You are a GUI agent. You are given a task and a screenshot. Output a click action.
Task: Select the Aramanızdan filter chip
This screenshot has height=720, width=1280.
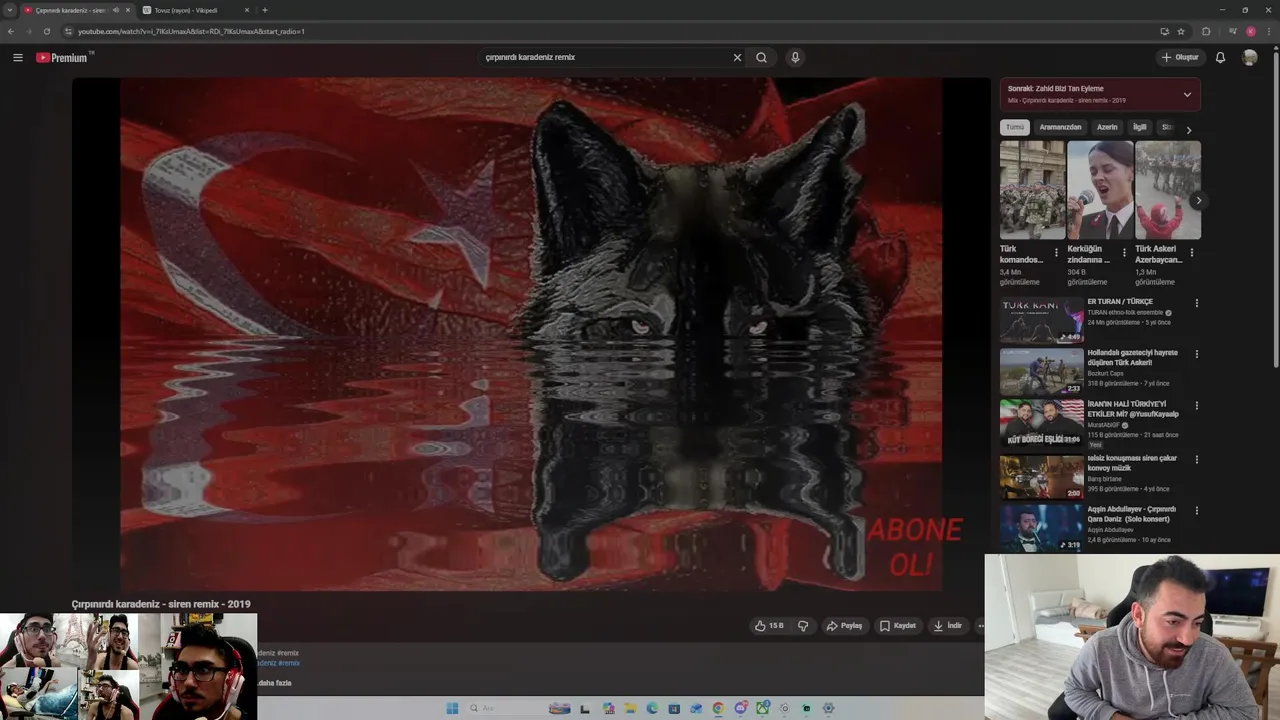[x=1060, y=127]
